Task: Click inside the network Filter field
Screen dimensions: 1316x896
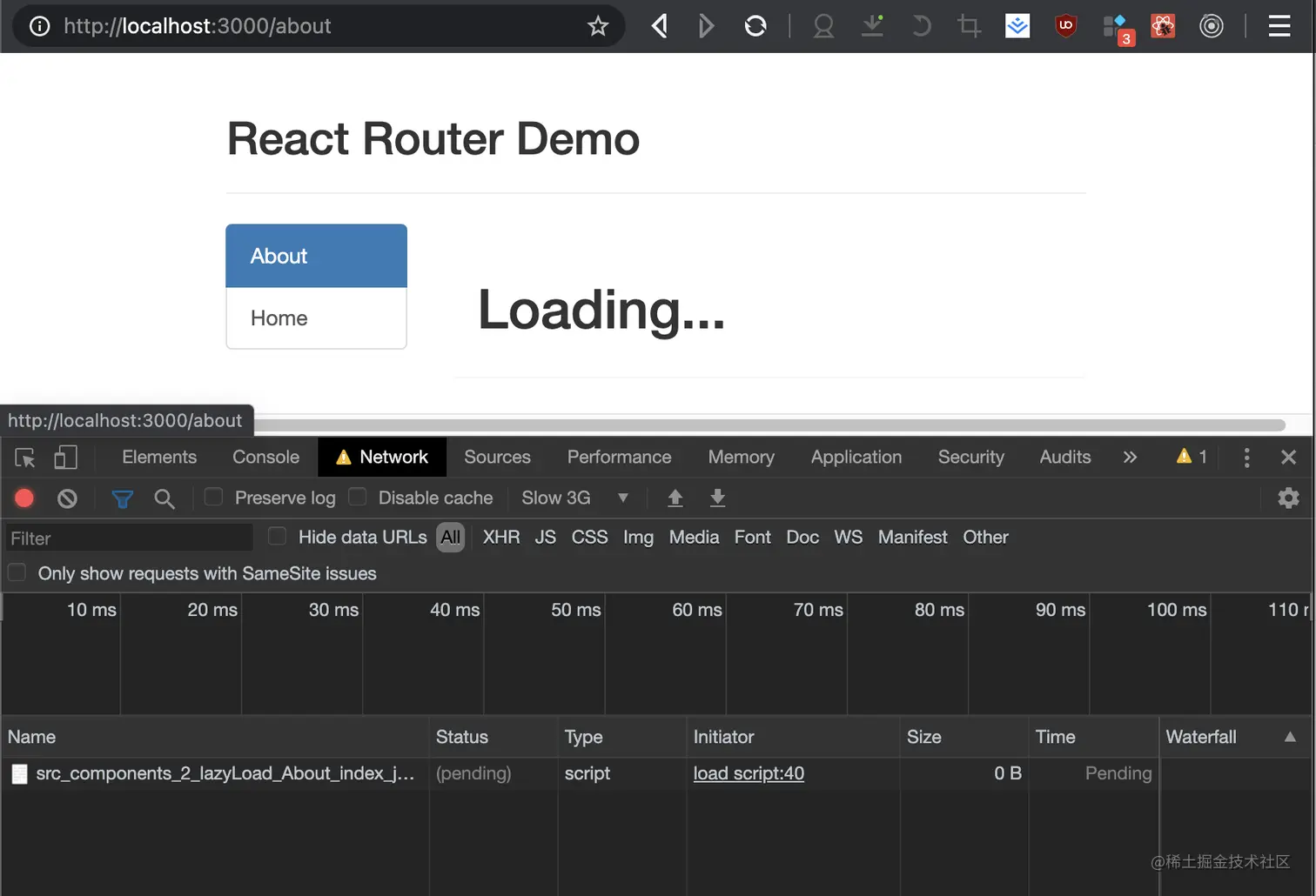Action: coord(129,538)
